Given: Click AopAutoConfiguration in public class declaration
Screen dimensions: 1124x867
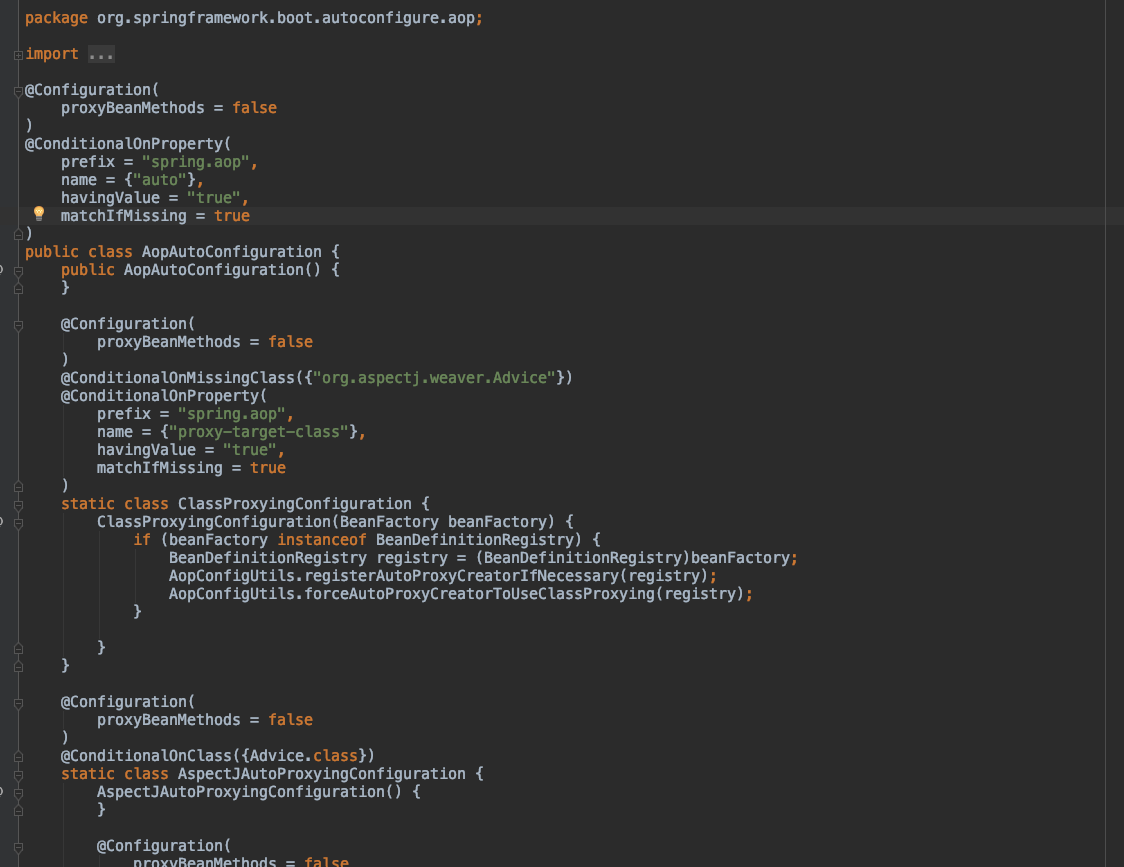Looking at the screenshot, I should 232,252.
